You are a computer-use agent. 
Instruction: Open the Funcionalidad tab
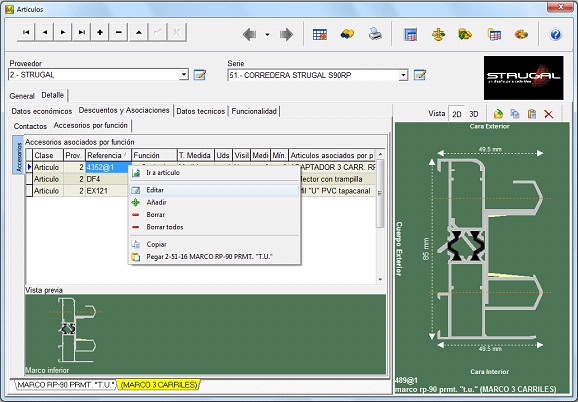[254, 111]
